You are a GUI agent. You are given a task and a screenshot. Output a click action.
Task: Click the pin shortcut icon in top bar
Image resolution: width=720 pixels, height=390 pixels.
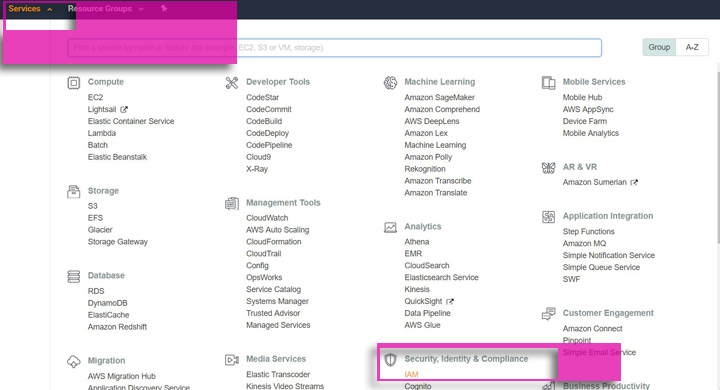pos(164,8)
